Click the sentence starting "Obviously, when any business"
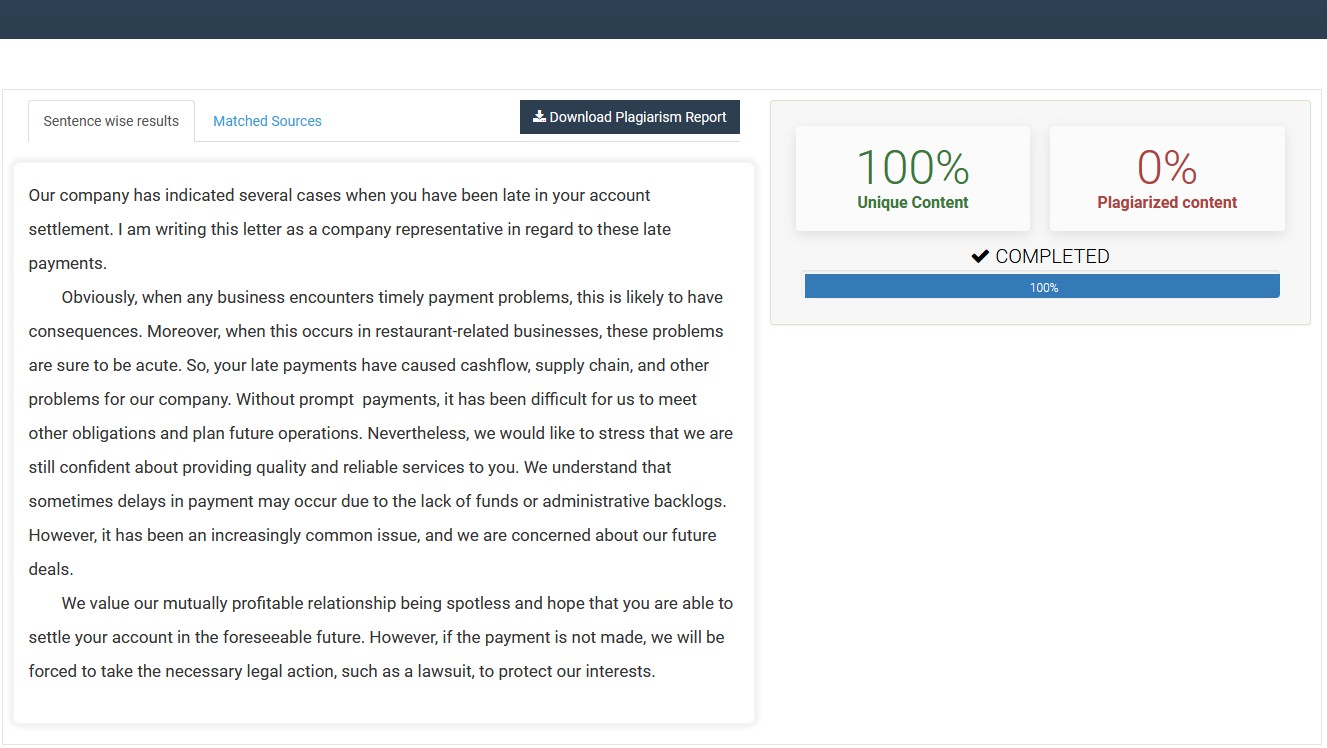 (x=392, y=297)
